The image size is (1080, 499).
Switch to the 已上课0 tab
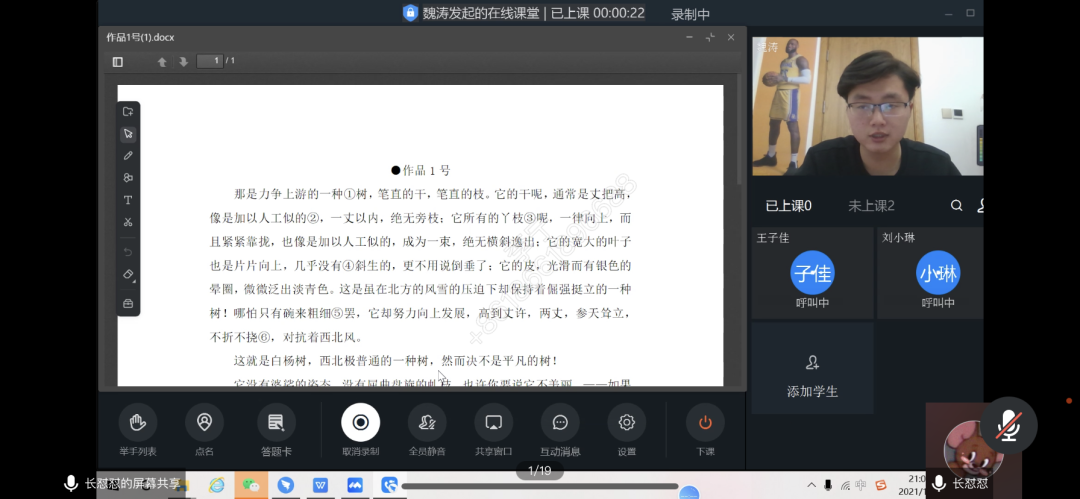788,206
